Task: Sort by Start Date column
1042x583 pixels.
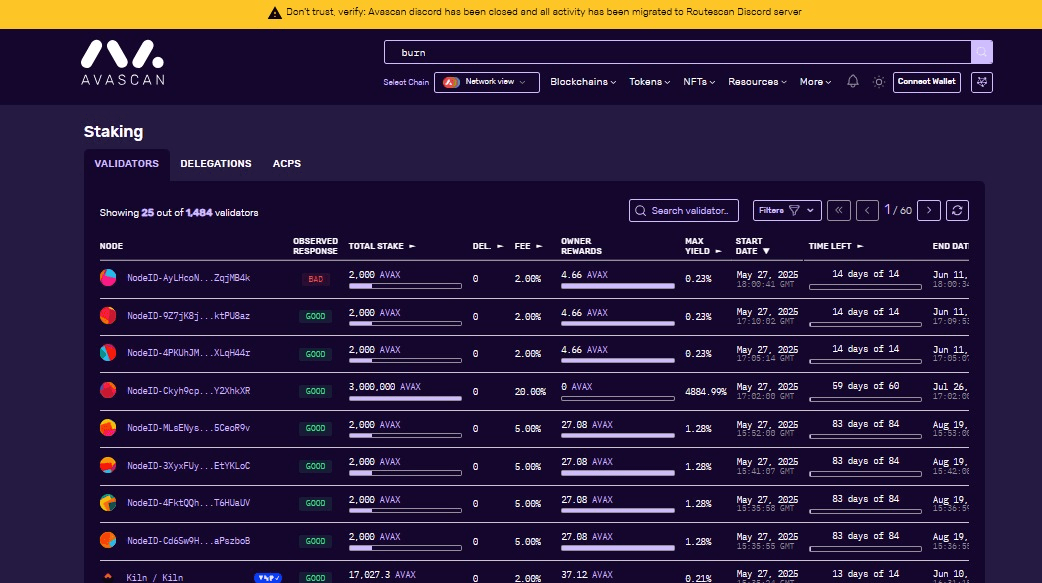Action: tap(752, 246)
